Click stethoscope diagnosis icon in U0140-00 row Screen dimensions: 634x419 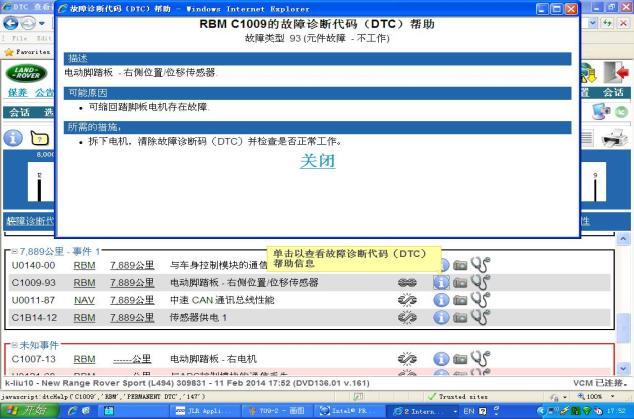[480, 265]
